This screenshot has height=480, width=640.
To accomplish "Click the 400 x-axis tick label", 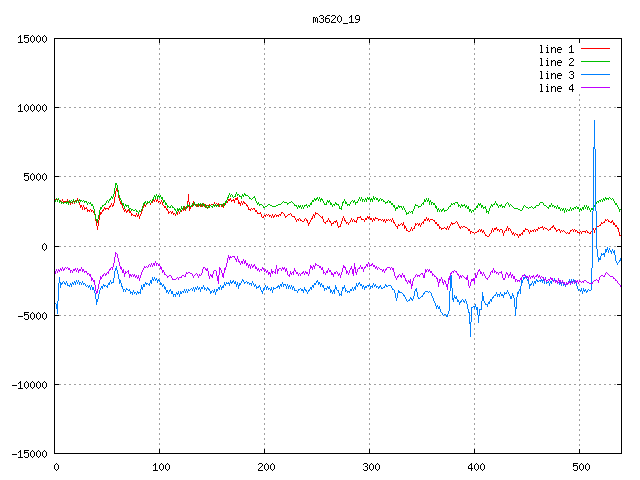I will click(x=474, y=466).
